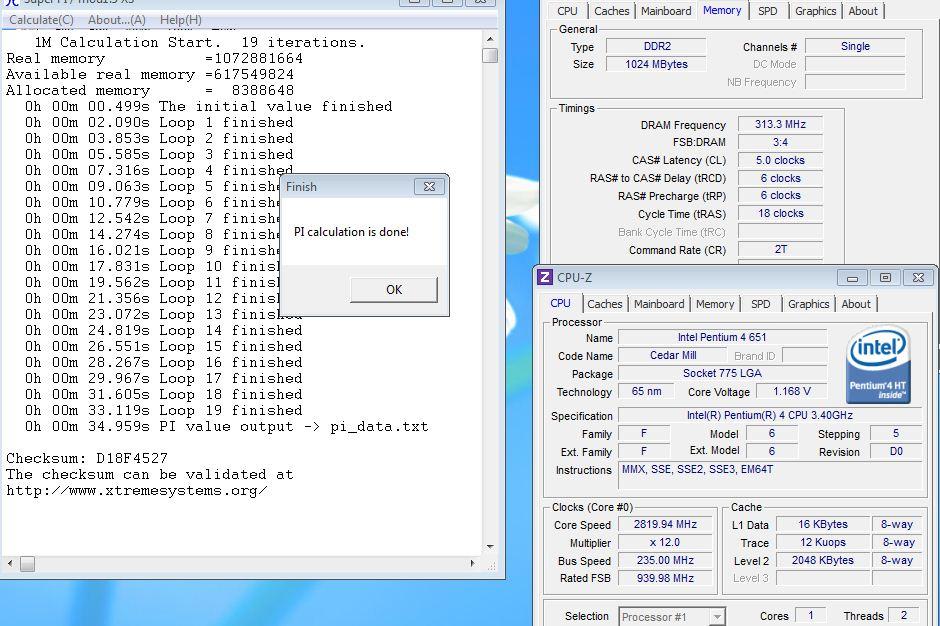Image resolution: width=940 pixels, height=626 pixels.
Task: Open the Help(H) menu in Super PI
Action: (x=180, y=20)
